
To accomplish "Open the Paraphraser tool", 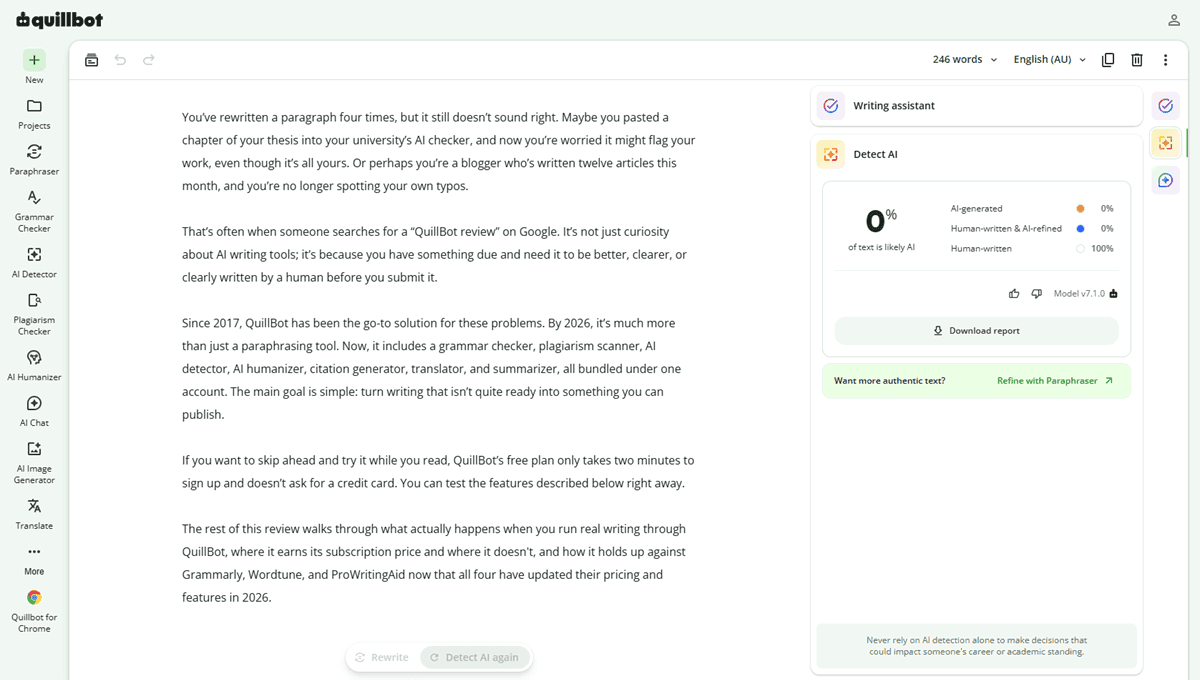I will click(x=34, y=159).
